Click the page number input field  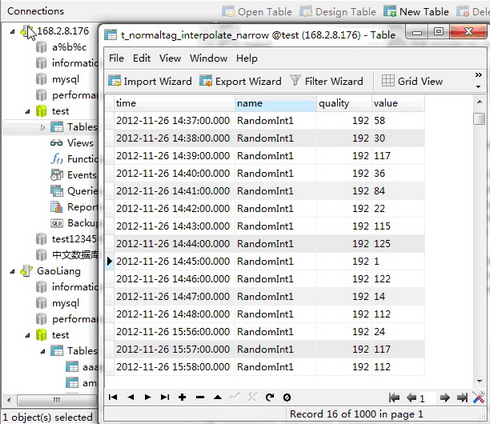pyautogui.click(x=426, y=398)
